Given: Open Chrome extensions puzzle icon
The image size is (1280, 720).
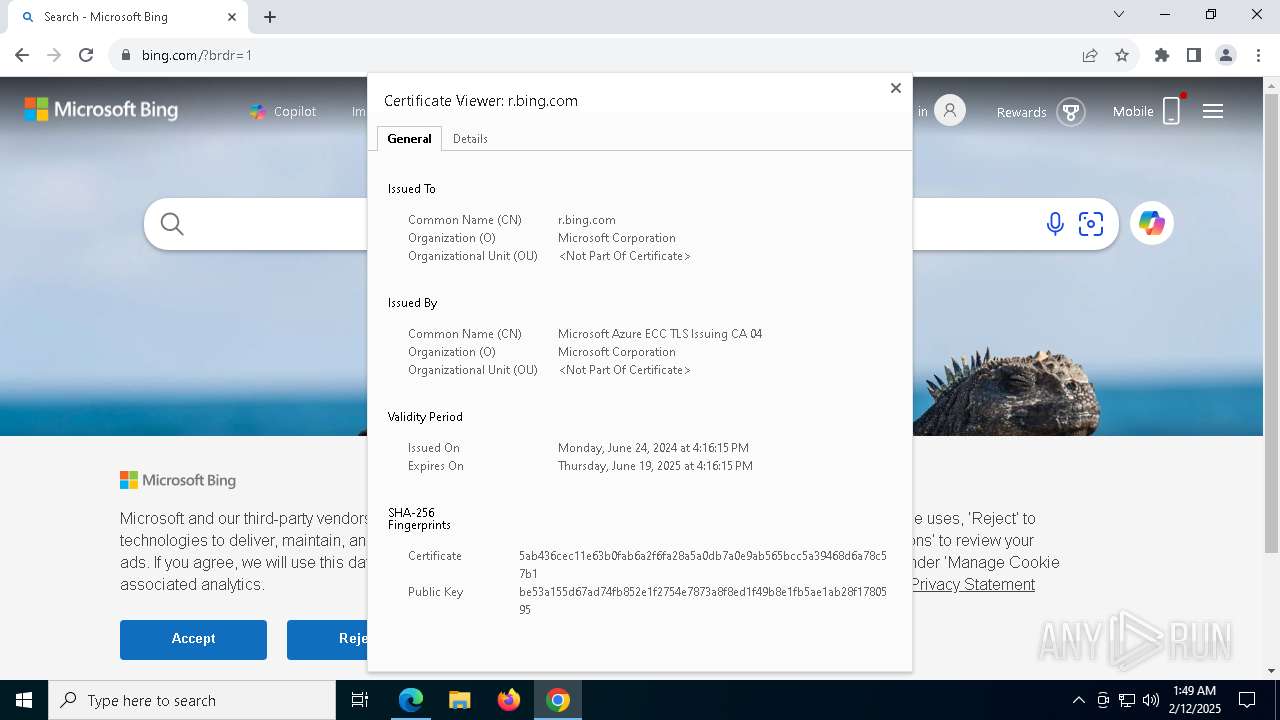Looking at the screenshot, I should click(x=1162, y=55).
